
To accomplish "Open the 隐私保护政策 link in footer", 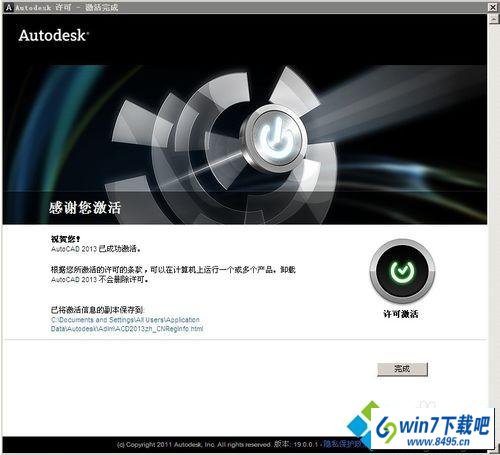I will (x=343, y=444).
